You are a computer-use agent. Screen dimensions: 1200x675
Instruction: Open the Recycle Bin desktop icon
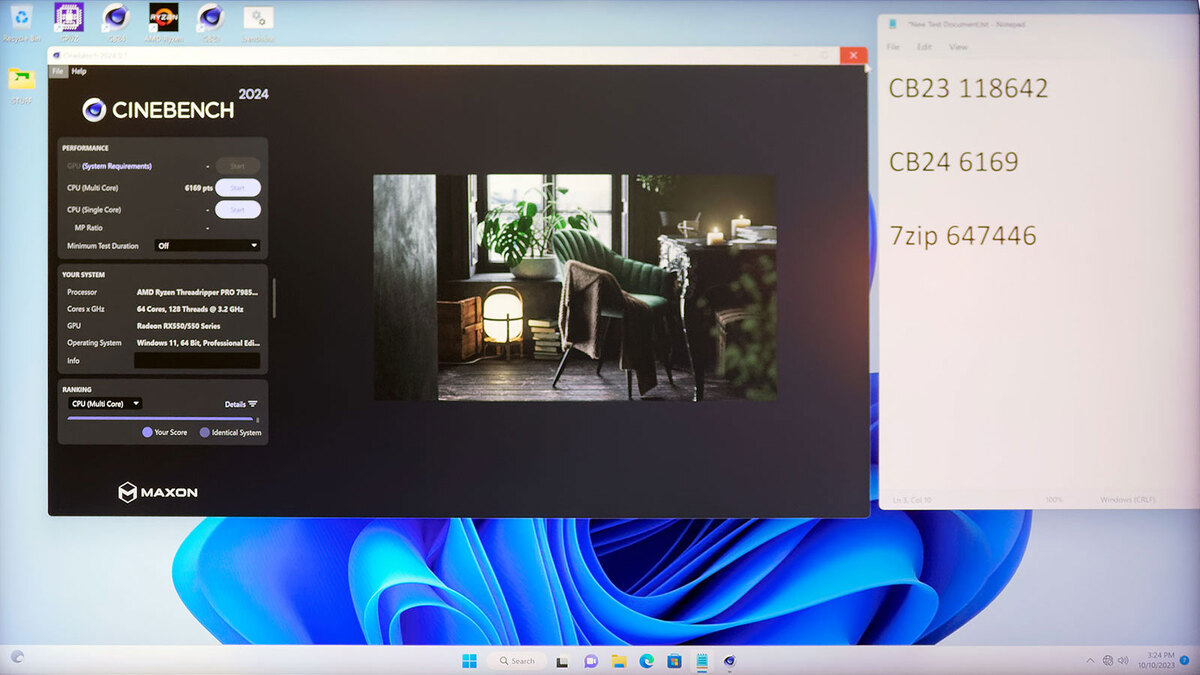[21, 20]
